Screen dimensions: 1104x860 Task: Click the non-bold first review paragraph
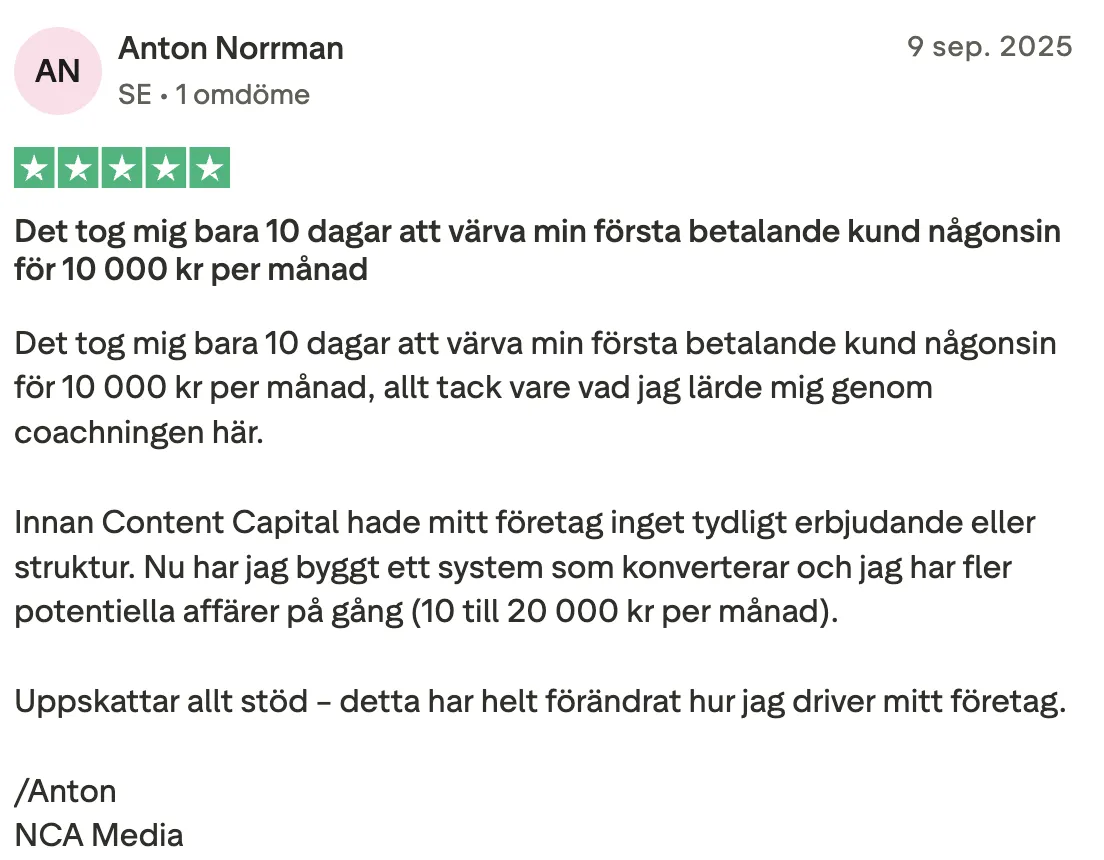(x=535, y=387)
